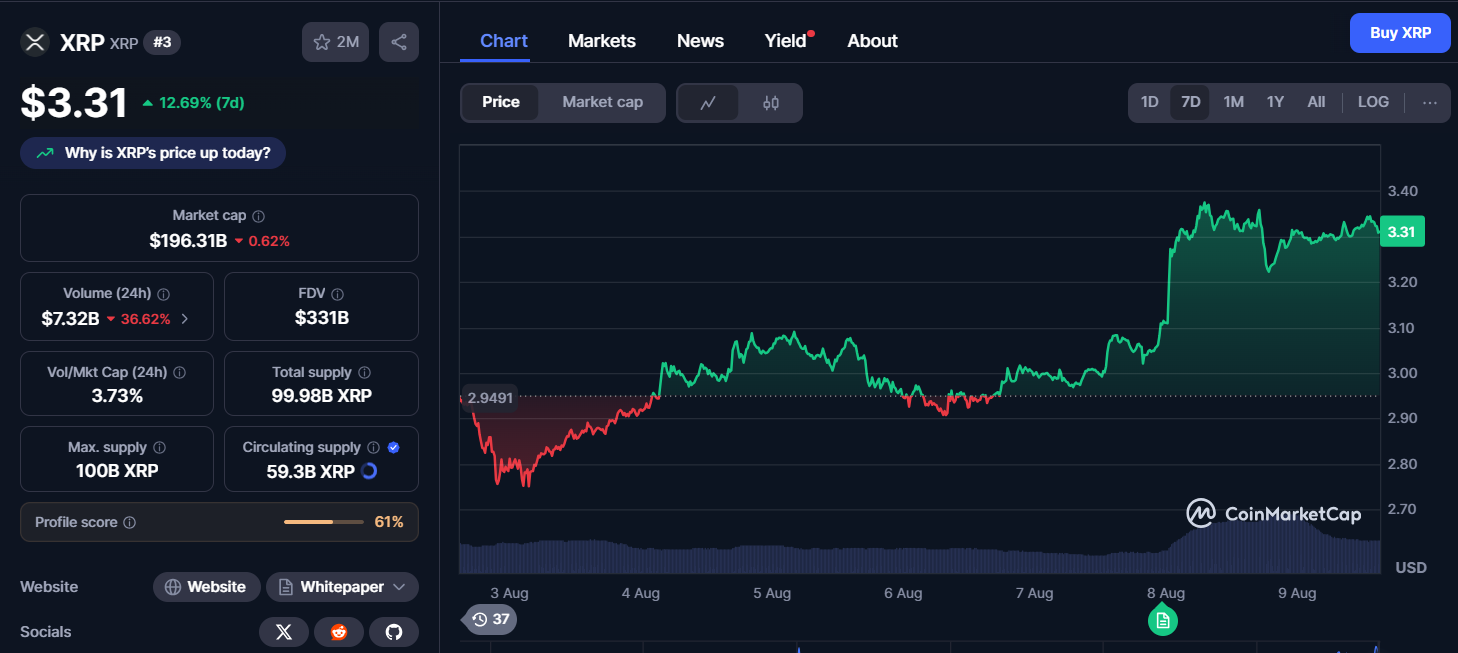1458x653 pixels.
Task: Select the Market cap toggle
Action: tap(602, 102)
